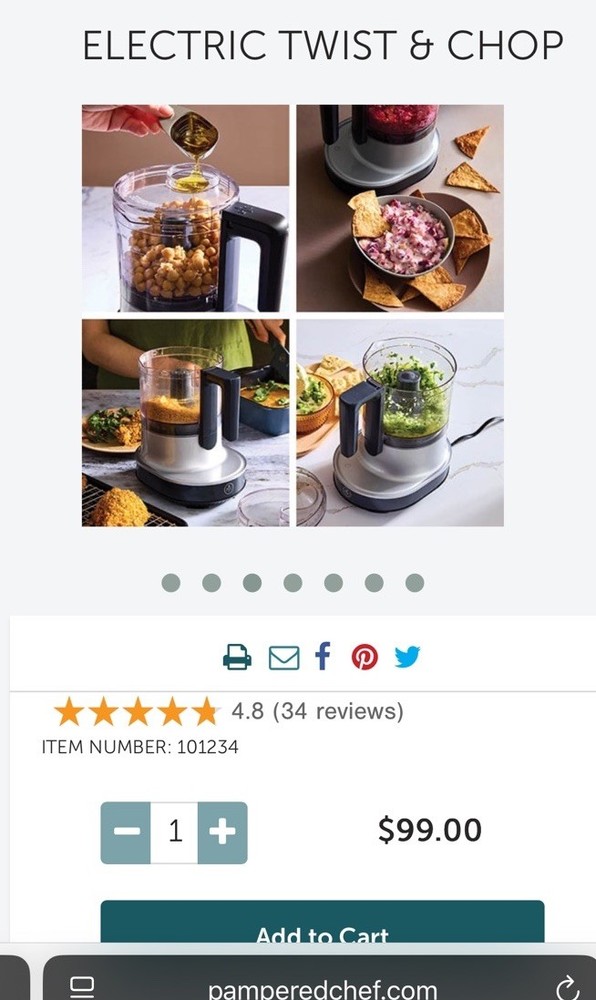This screenshot has width=596, height=1000.
Task: View beet dip with chips photo
Action: (x=400, y=209)
